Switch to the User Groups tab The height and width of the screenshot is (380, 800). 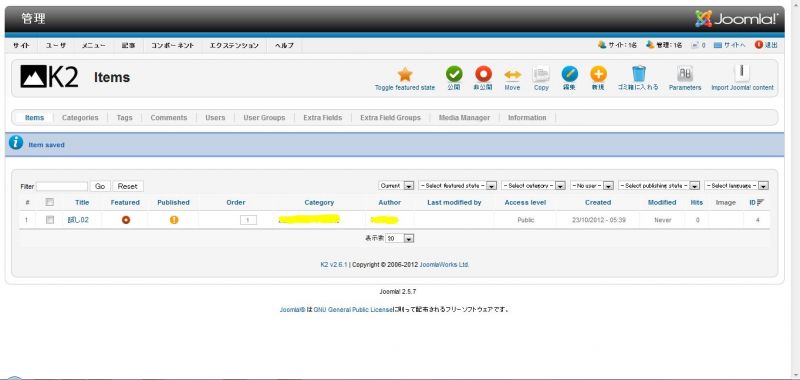264,117
